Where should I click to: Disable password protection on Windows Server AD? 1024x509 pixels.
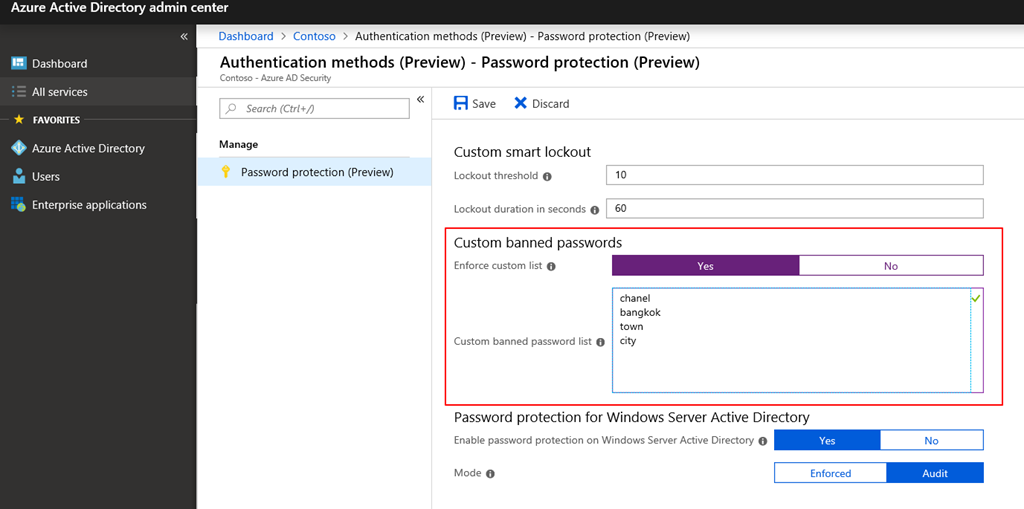coord(931,440)
